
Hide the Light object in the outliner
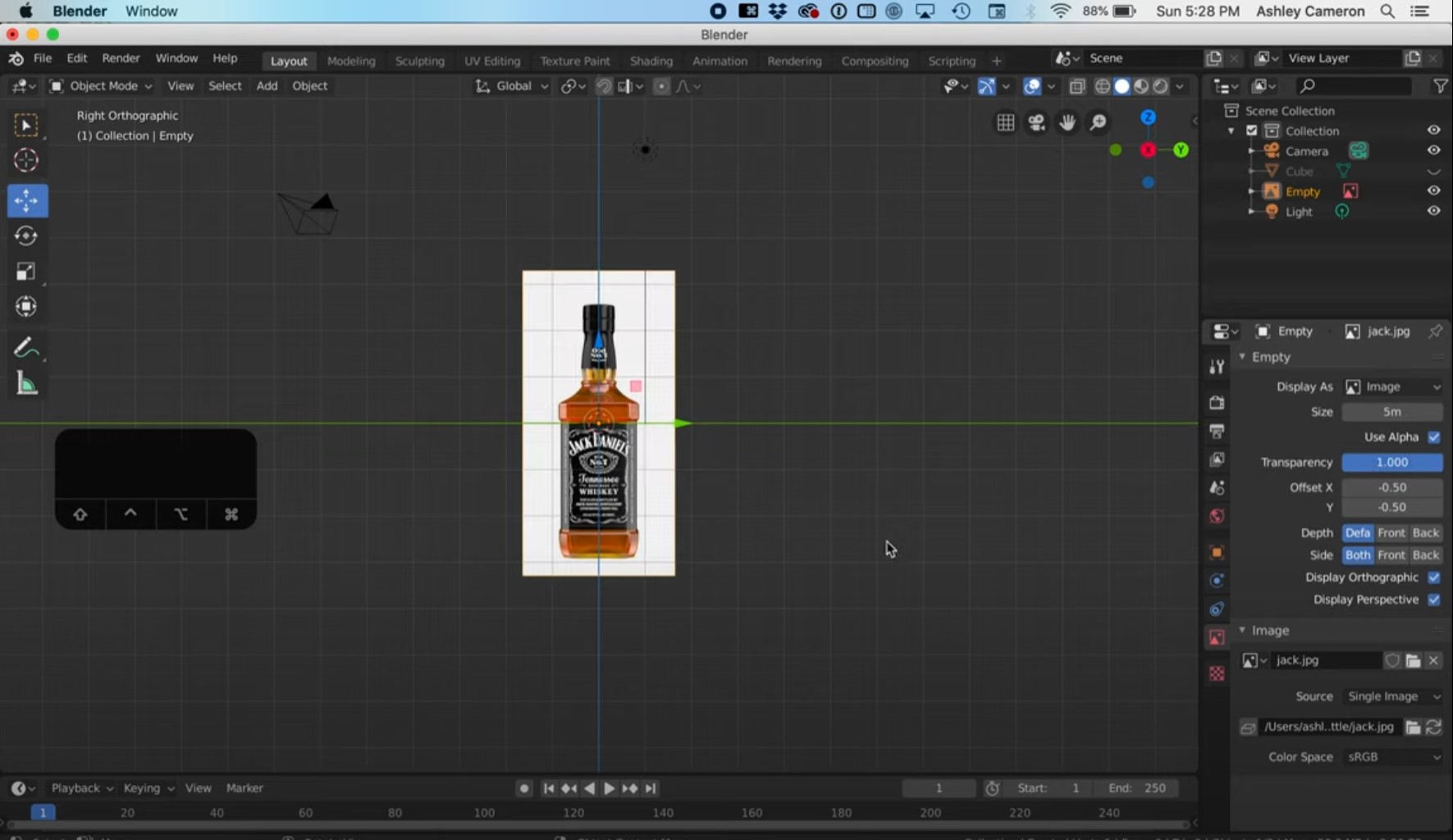tap(1434, 211)
